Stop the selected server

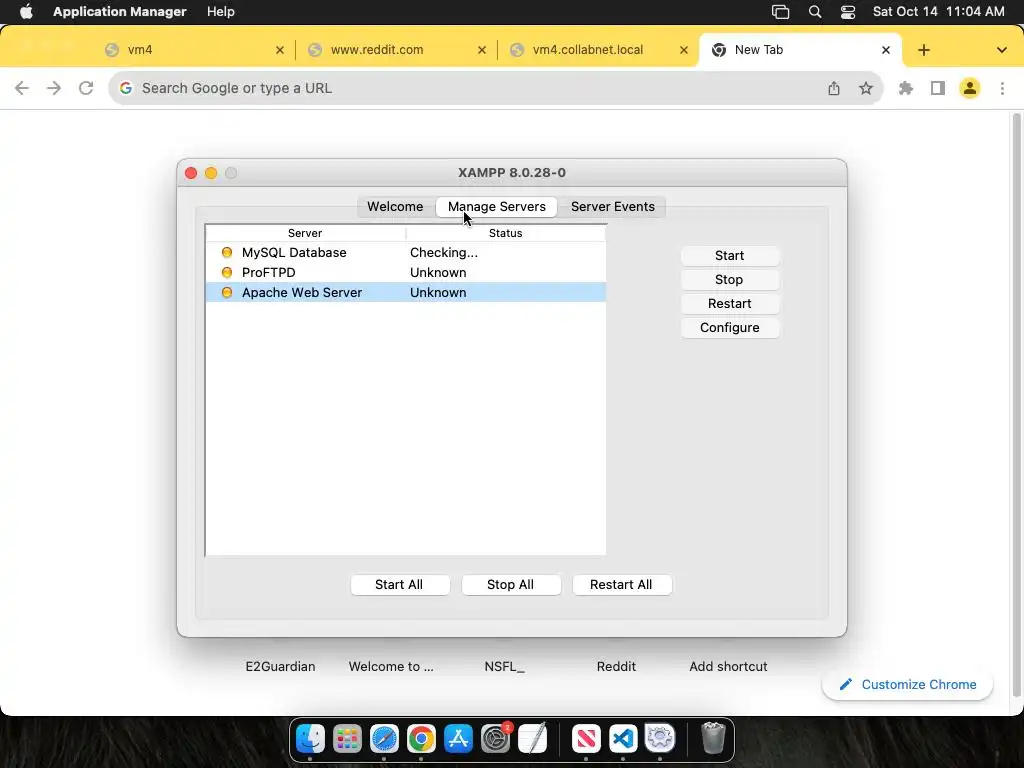(x=729, y=280)
